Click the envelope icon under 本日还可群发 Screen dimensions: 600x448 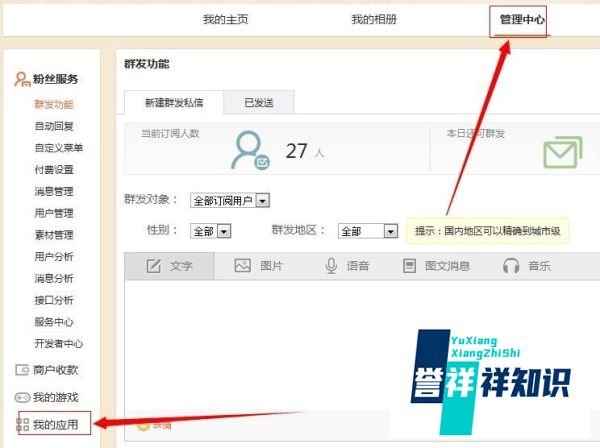pos(563,152)
